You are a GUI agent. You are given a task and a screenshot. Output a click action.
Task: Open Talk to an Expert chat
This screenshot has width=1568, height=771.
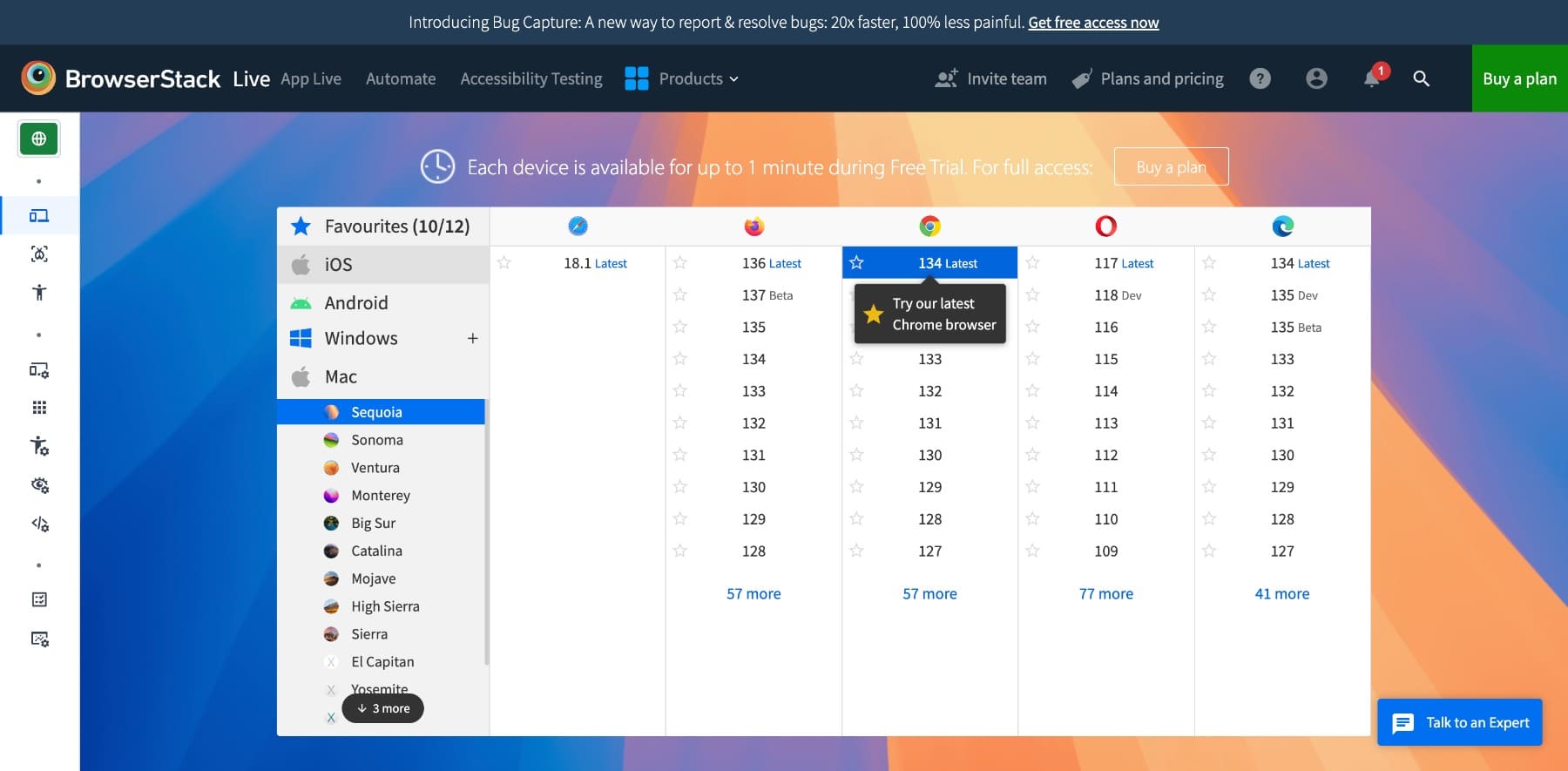1460,722
